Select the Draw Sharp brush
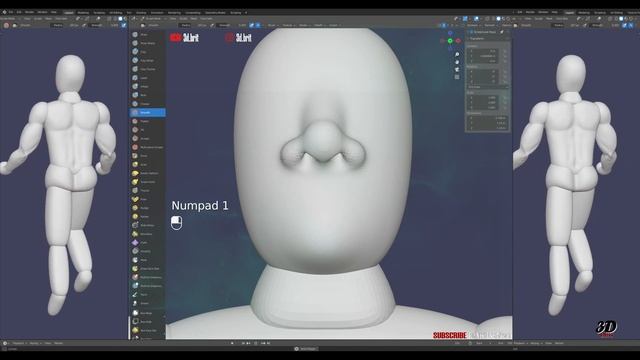The image size is (640, 360). click(x=147, y=43)
